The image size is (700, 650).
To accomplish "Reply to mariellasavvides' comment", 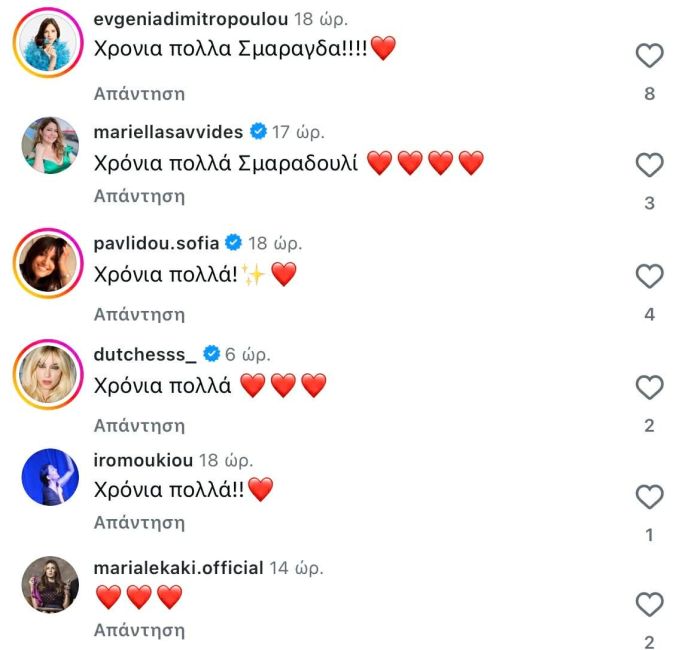I will pos(139,196).
